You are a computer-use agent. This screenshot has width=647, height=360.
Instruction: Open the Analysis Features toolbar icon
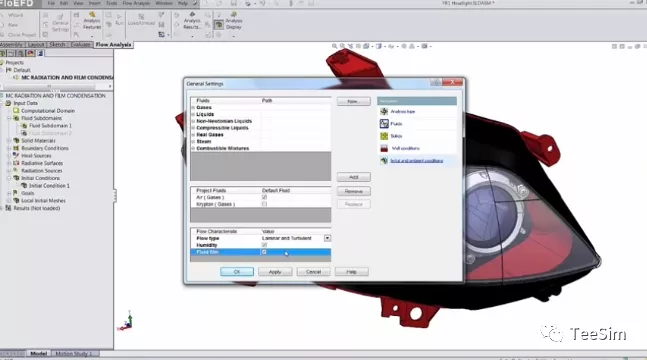pyautogui.click(x=92, y=21)
